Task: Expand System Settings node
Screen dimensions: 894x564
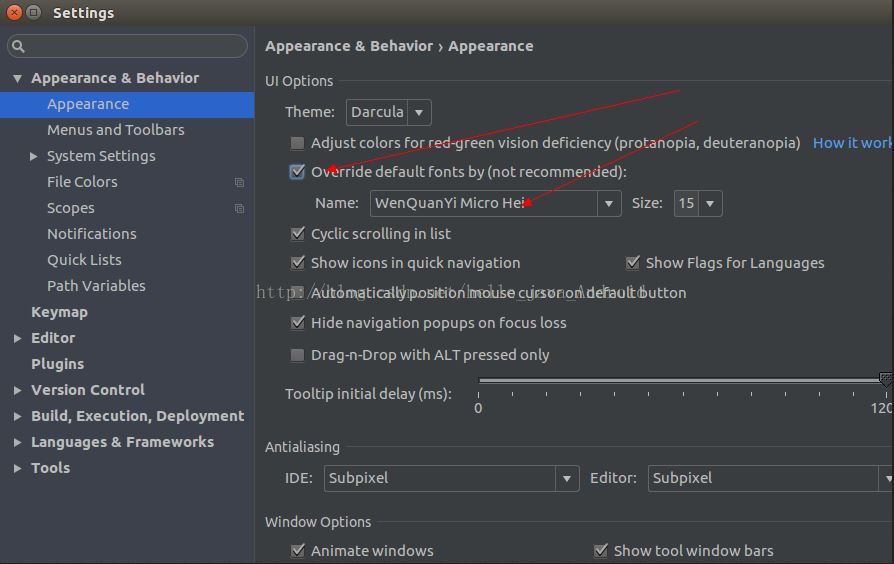Action: coord(34,156)
